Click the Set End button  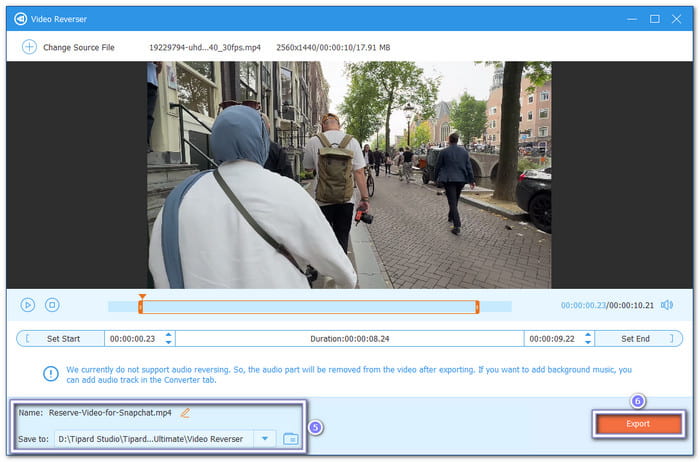pos(638,339)
